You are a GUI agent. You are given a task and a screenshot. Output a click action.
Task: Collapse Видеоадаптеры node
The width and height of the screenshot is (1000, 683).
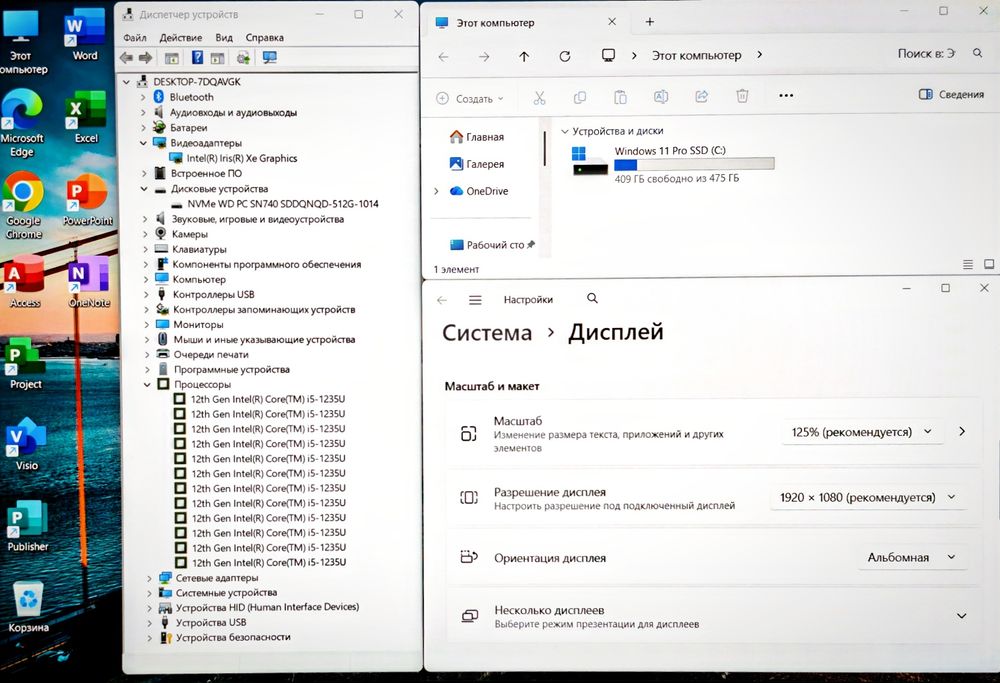(x=143, y=143)
